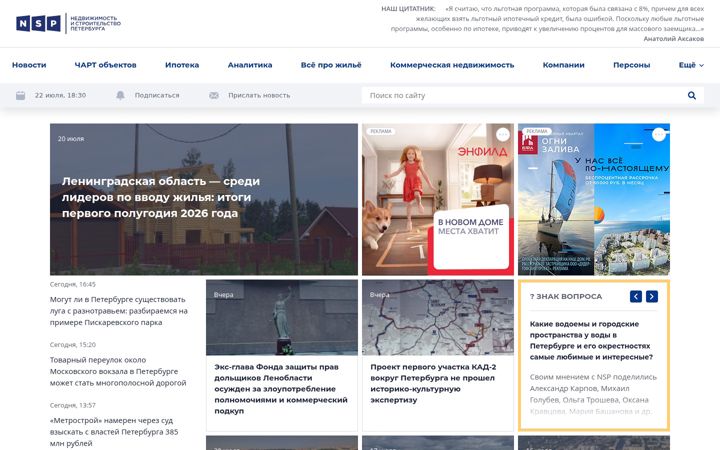Click the calendar icon beside the date
The image size is (720, 450).
tap(21, 96)
